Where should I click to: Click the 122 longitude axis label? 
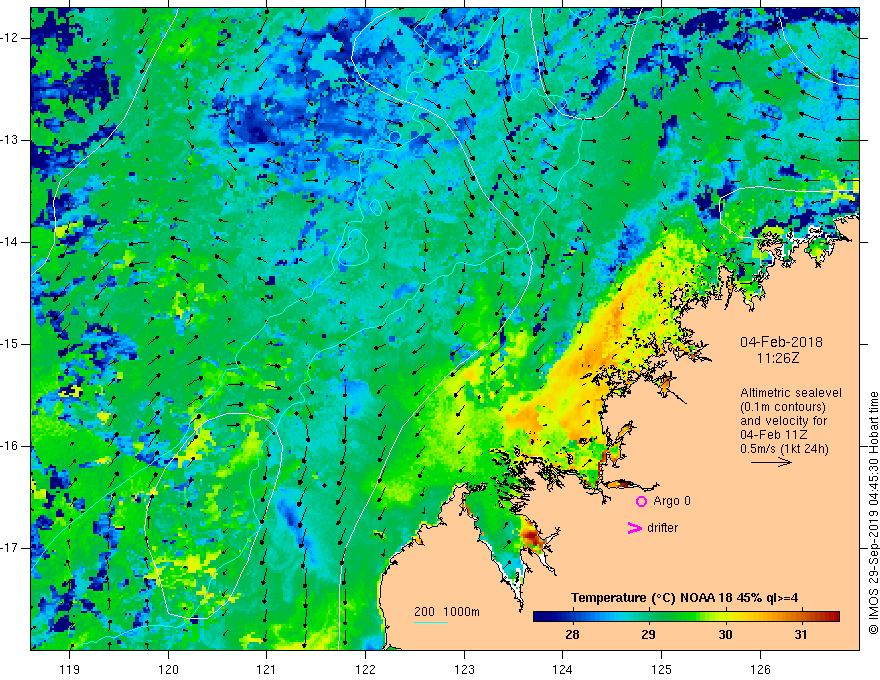365,669
